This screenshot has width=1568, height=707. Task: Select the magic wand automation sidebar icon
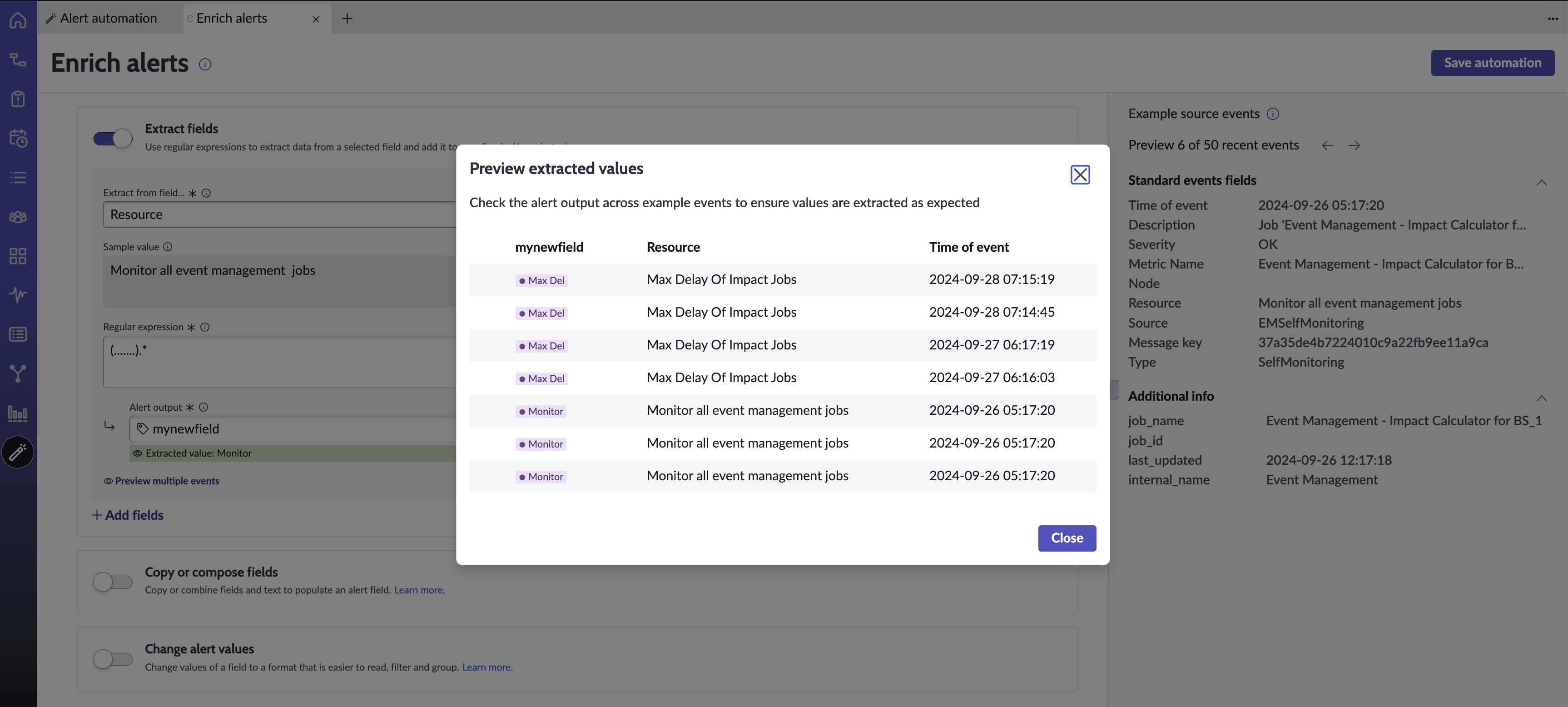point(18,452)
